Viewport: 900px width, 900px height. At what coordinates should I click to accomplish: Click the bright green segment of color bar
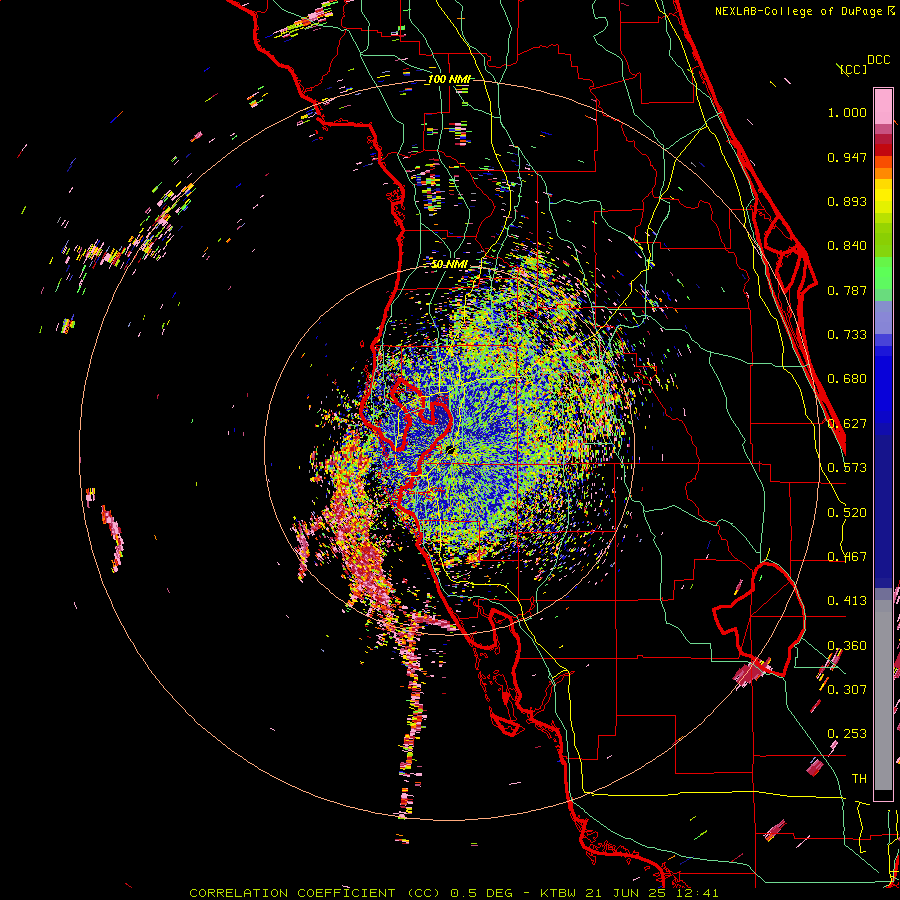click(883, 273)
